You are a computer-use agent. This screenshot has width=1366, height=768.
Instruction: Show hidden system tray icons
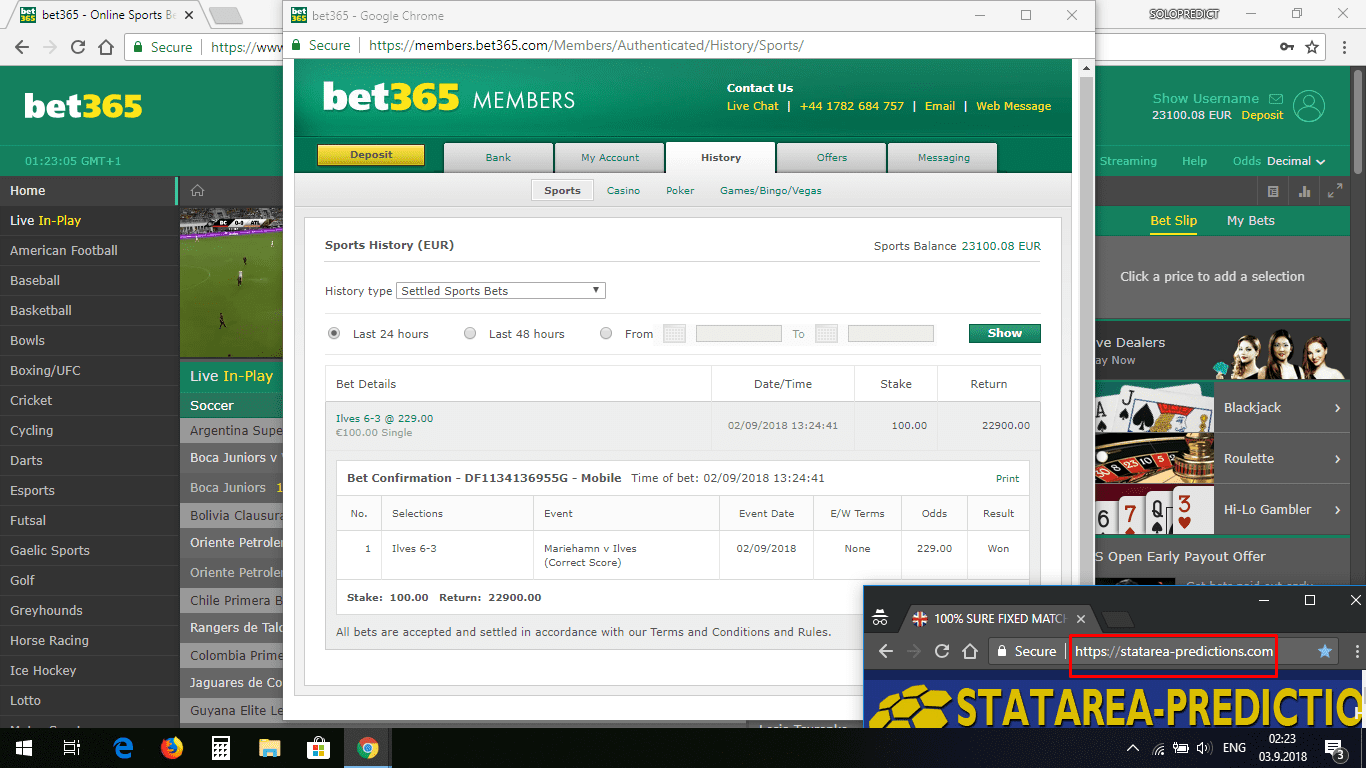(x=1133, y=748)
